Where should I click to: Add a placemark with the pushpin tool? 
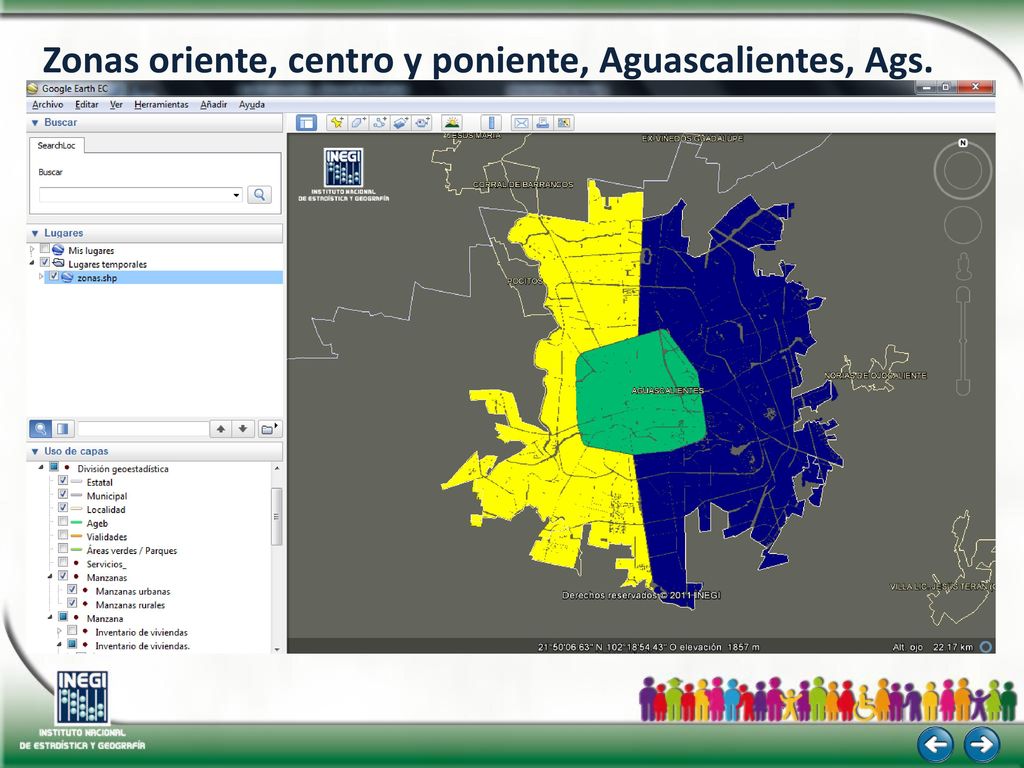[x=336, y=122]
